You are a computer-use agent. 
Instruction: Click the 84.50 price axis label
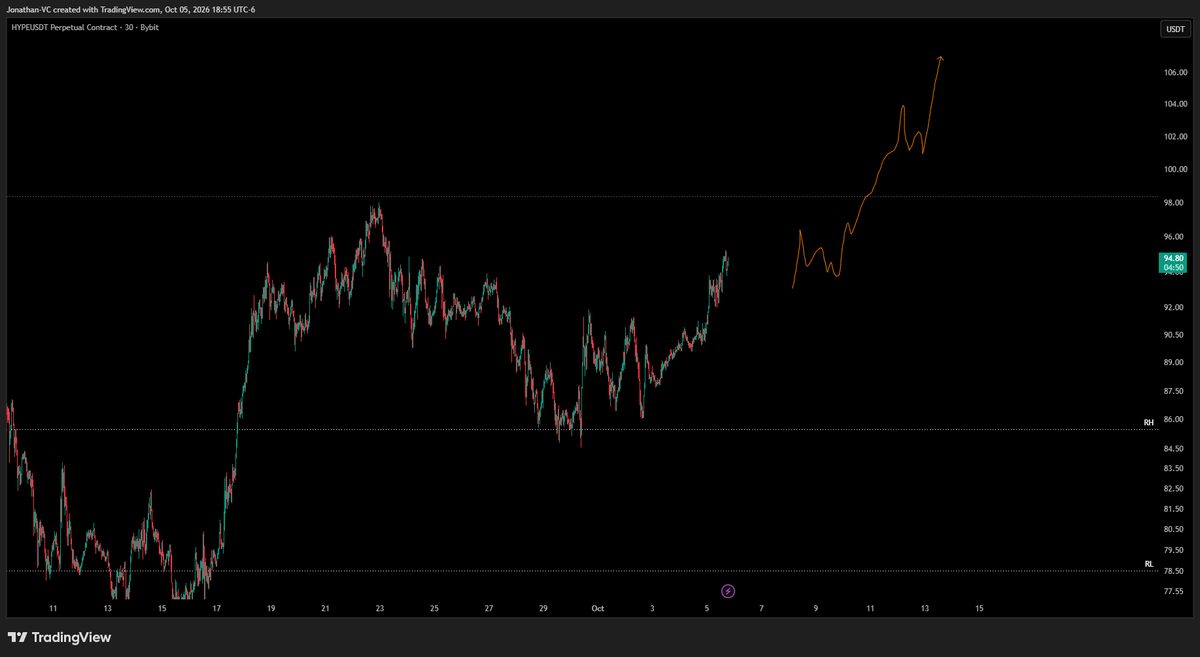1175,449
